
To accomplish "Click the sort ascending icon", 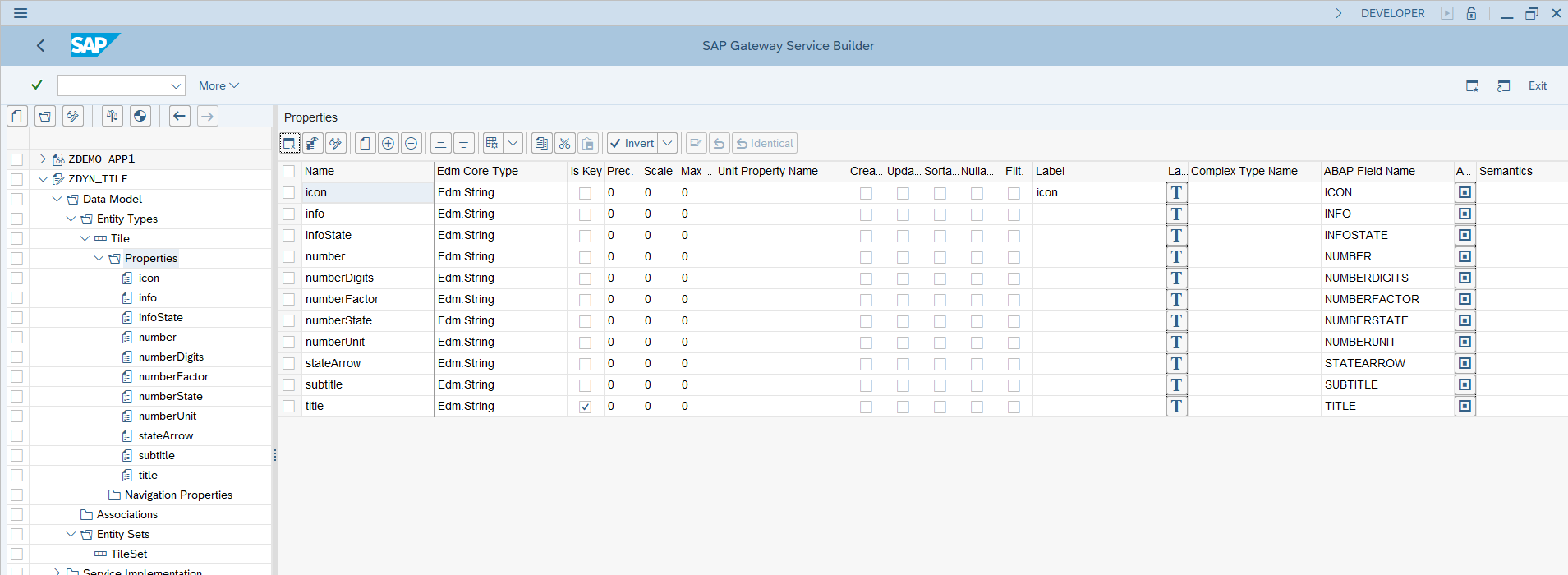I will pyautogui.click(x=440, y=143).
